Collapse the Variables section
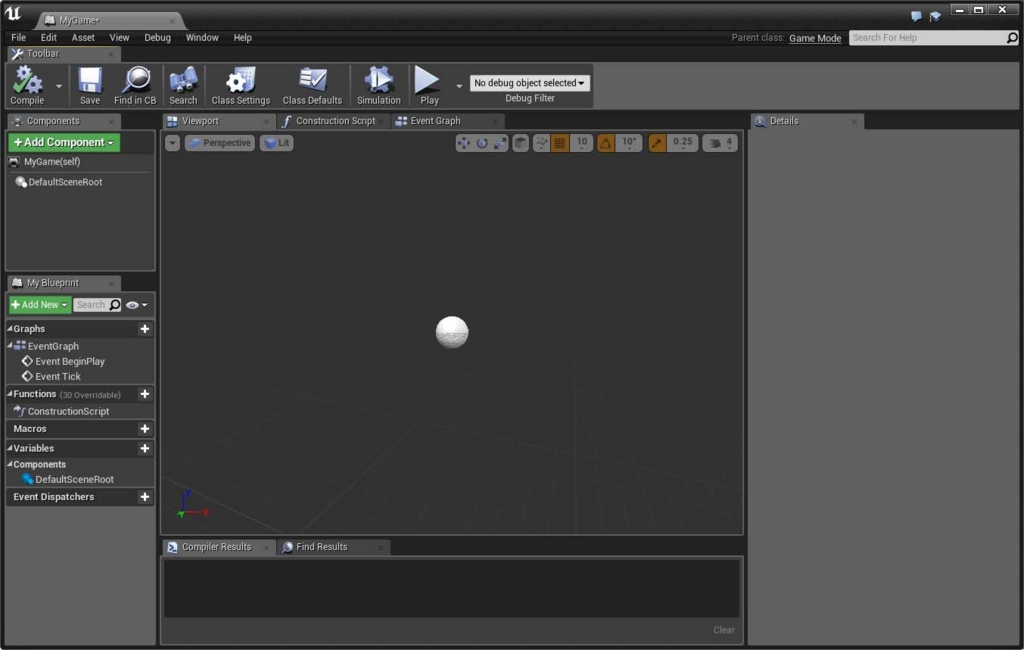This screenshot has height=650, width=1024. (x=10, y=448)
